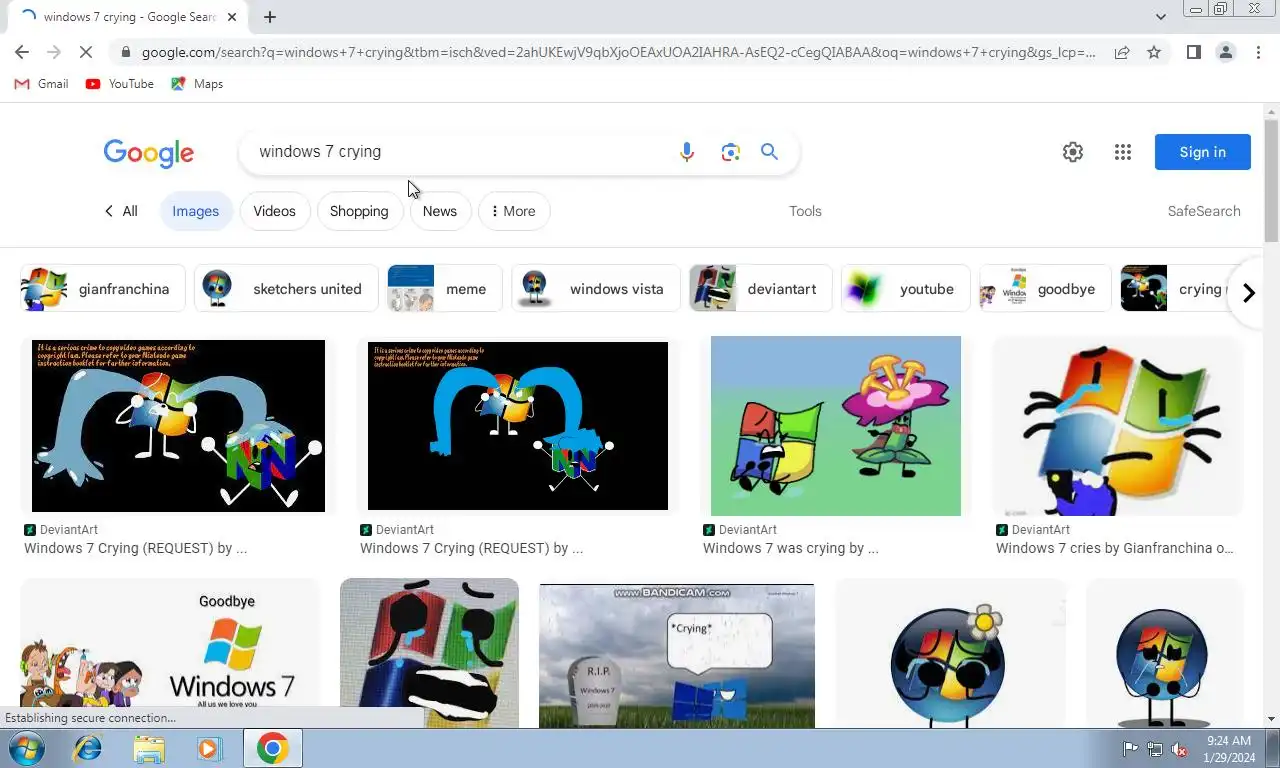Stop loading the page
Viewport: 1280px width, 768px height.
(85, 52)
